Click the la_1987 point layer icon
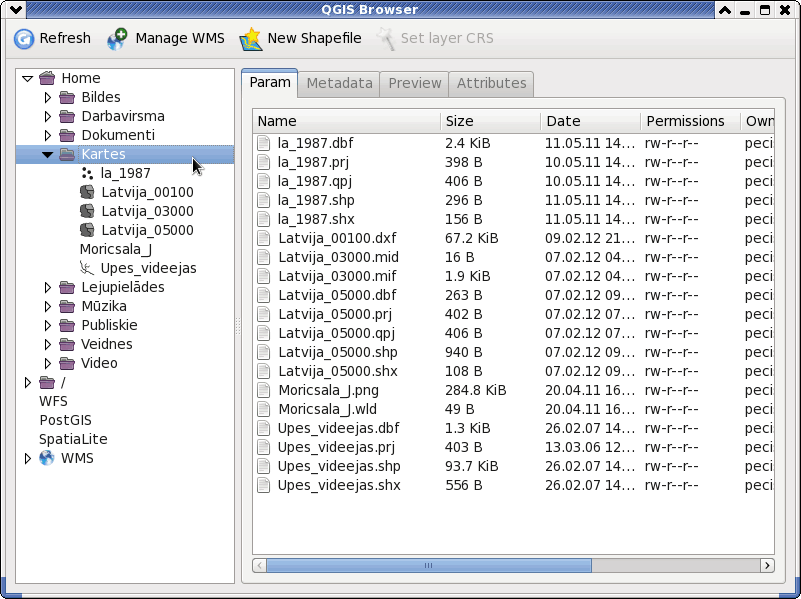The height and width of the screenshot is (599, 801). point(87,173)
